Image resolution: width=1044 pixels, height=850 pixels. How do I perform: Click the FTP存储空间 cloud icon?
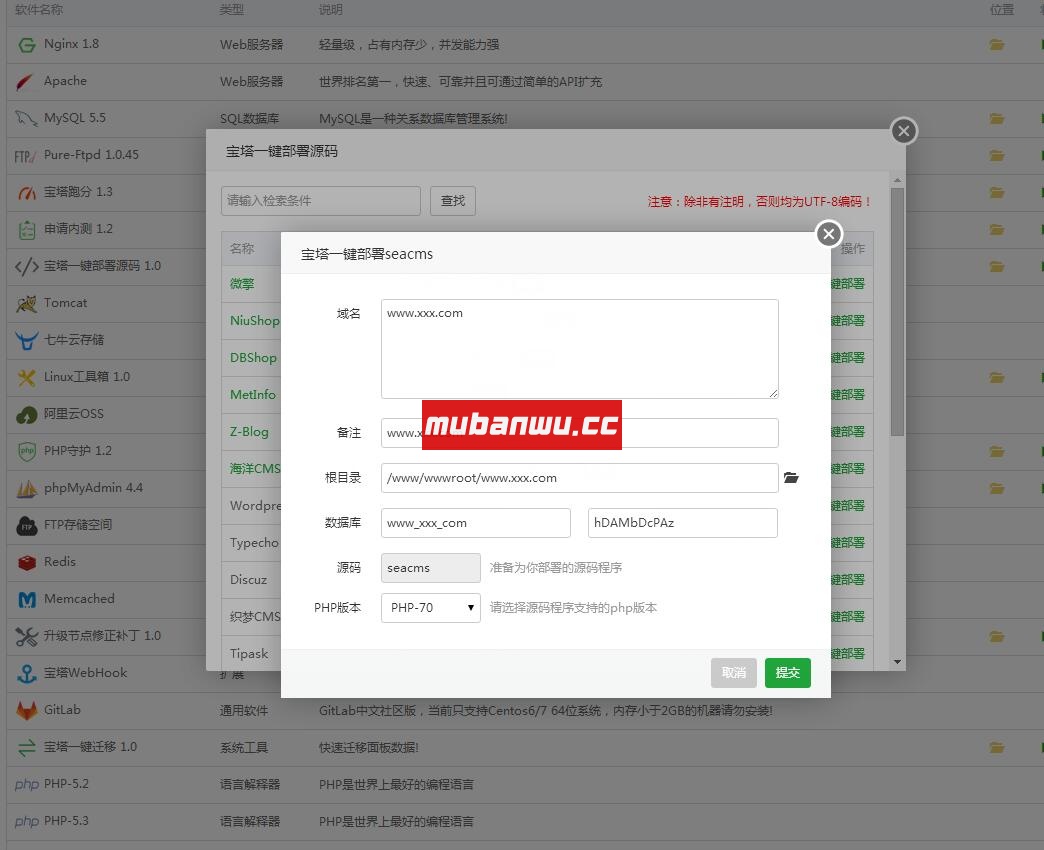(27, 525)
